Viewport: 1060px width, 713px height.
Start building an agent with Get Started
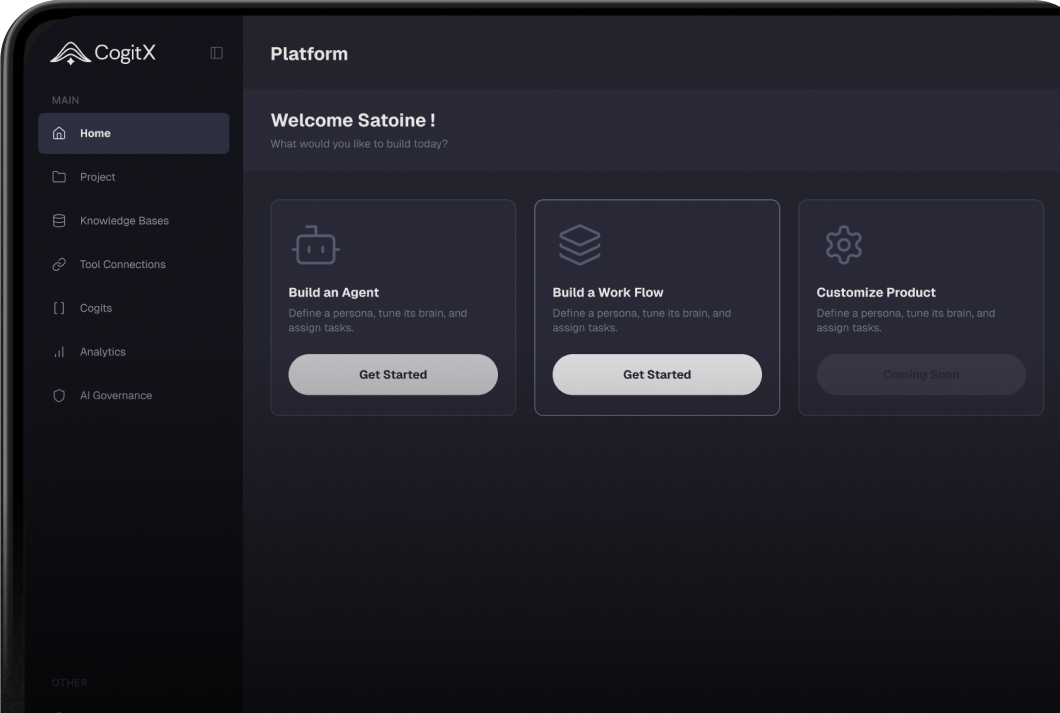click(x=393, y=374)
